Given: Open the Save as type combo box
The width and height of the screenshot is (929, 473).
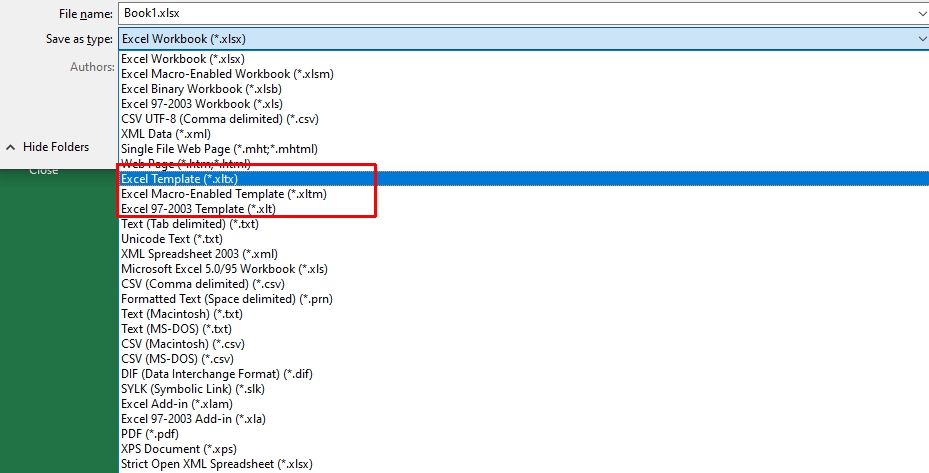Looking at the screenshot, I should 524,39.
